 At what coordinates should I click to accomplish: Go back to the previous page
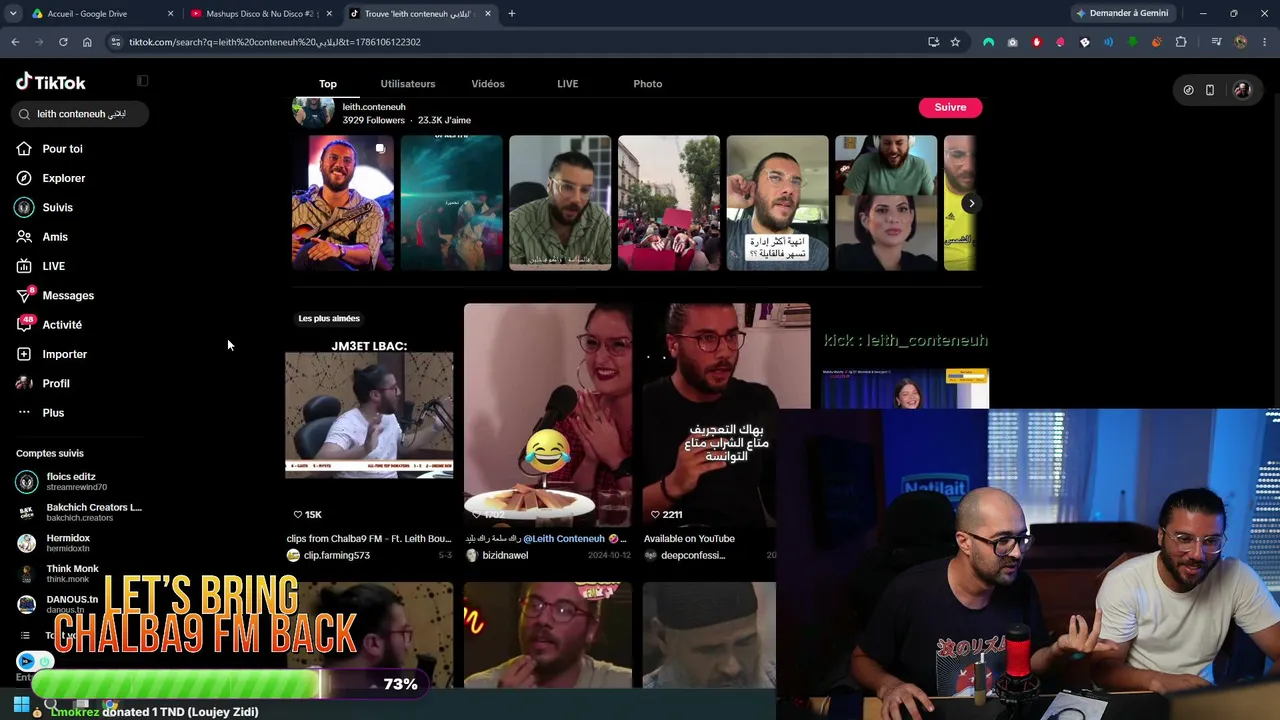(15, 42)
